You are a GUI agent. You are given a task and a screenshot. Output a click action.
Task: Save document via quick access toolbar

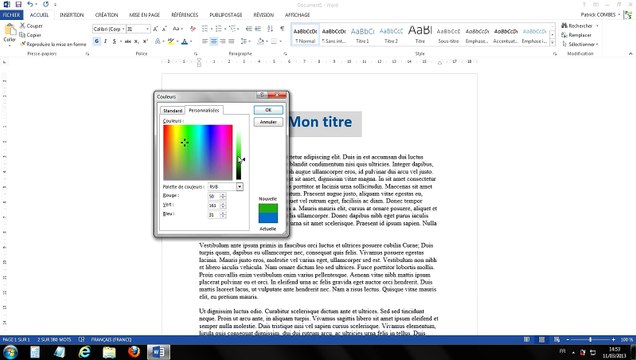(19, 4)
